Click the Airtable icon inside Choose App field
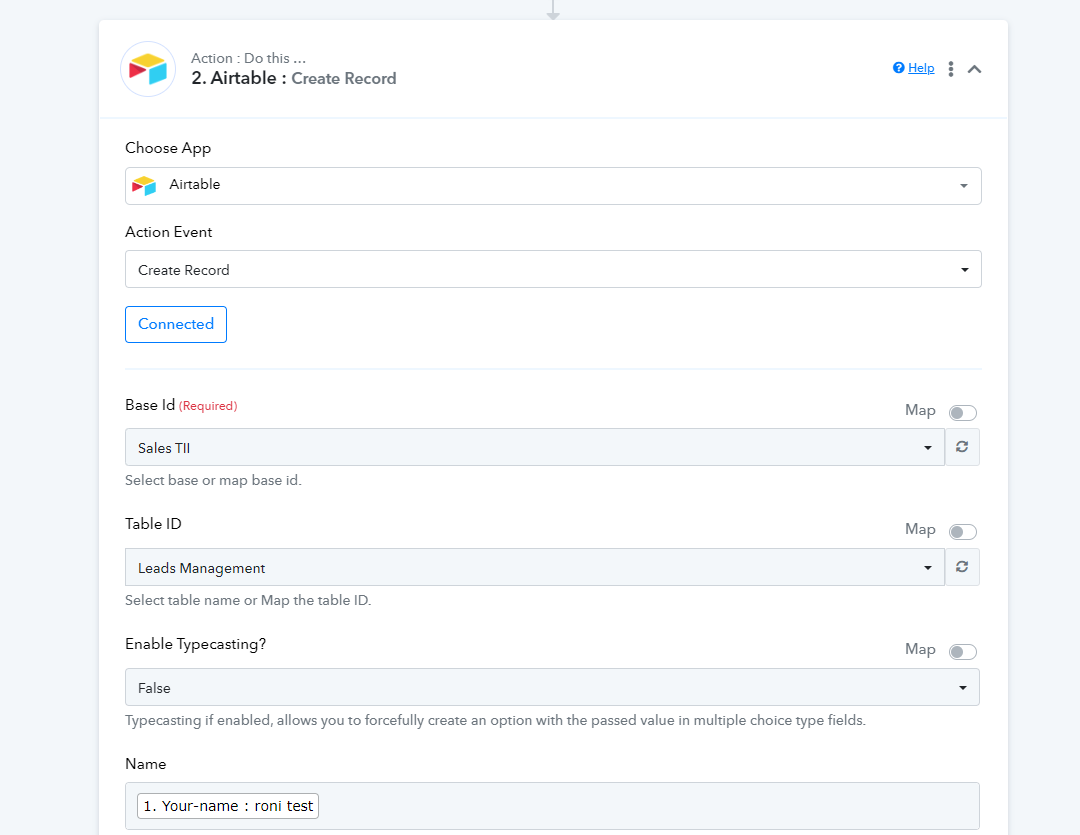 pyautogui.click(x=144, y=185)
